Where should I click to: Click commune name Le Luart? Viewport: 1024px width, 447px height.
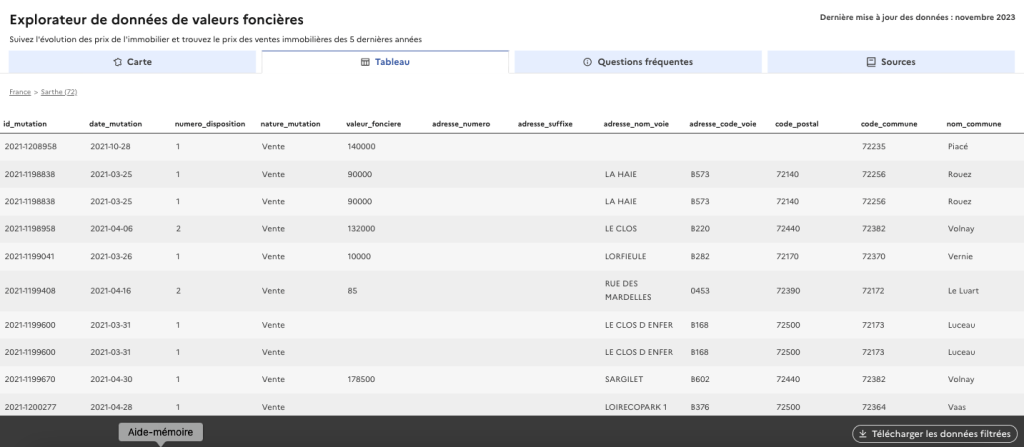(x=963, y=291)
